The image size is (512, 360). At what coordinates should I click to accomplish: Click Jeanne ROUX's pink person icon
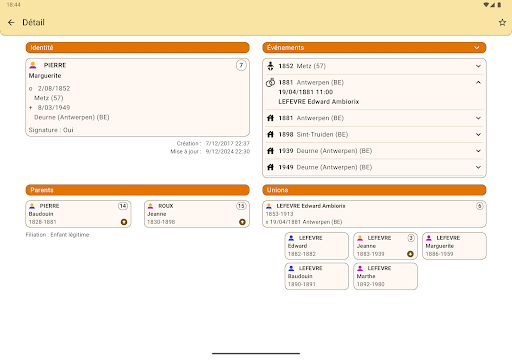pyautogui.click(x=150, y=206)
